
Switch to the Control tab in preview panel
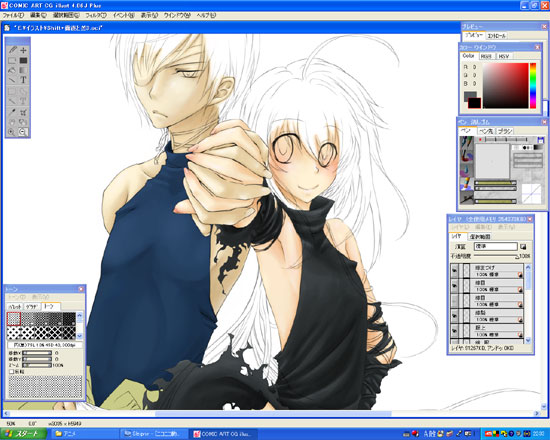click(x=496, y=36)
